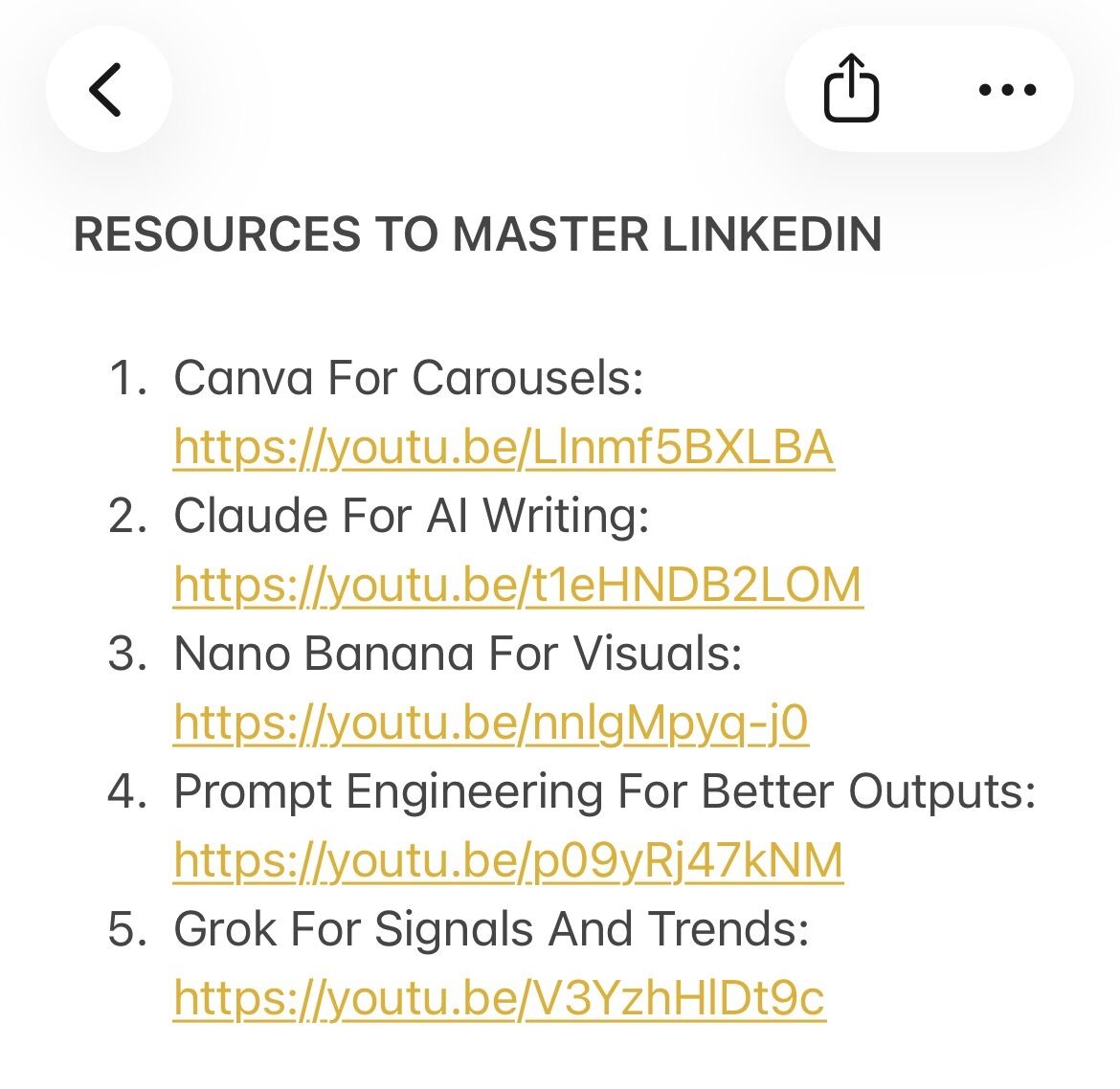Follow the Claude For AI Writing link

517,585
